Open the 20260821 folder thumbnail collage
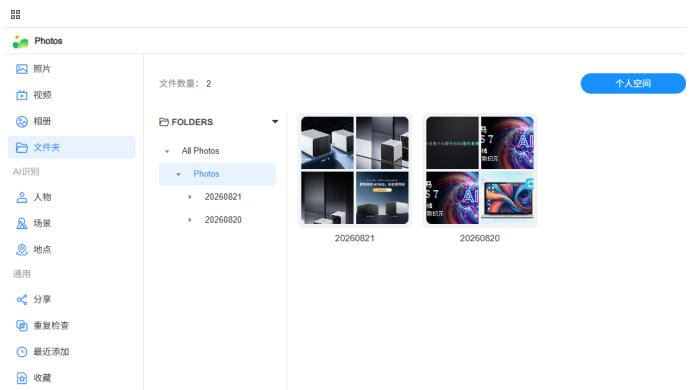 355,170
